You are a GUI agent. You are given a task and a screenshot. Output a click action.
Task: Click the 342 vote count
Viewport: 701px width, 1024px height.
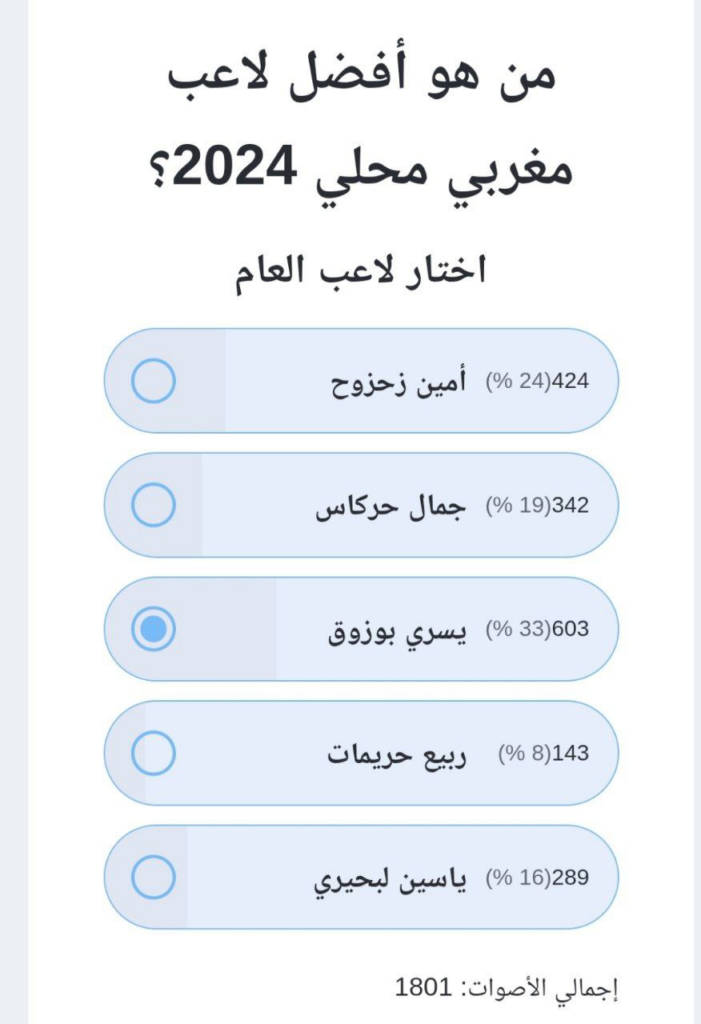(x=573, y=506)
